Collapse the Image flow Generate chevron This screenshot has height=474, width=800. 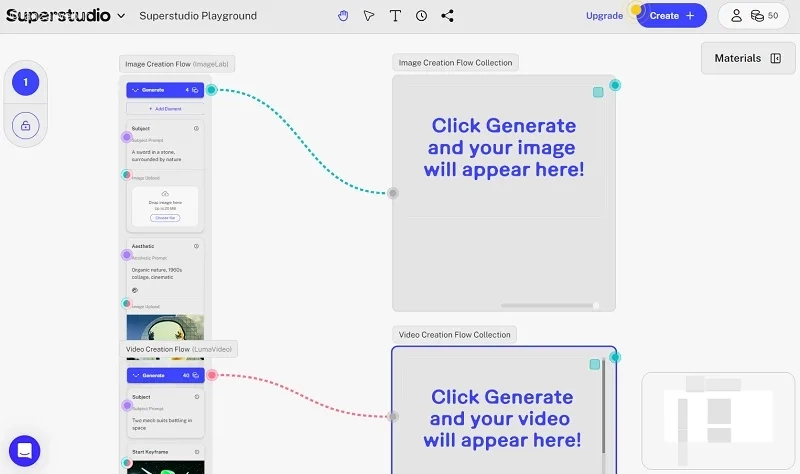(135, 90)
